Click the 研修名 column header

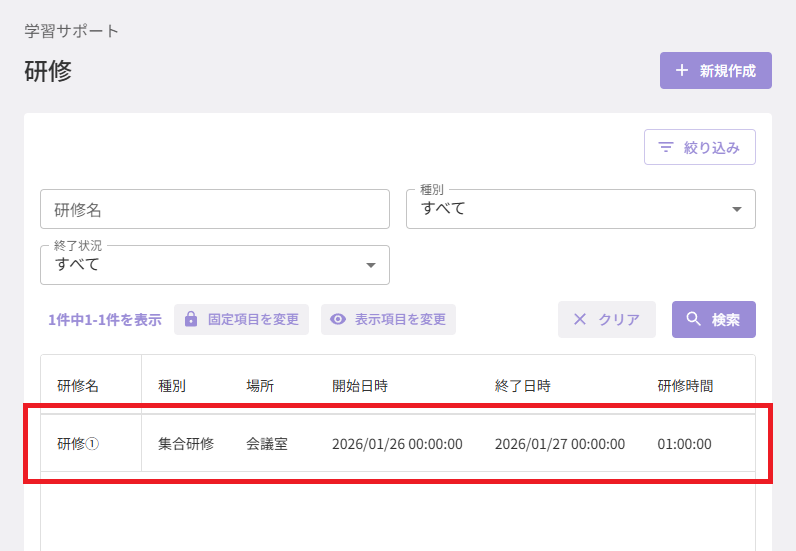coord(78,386)
